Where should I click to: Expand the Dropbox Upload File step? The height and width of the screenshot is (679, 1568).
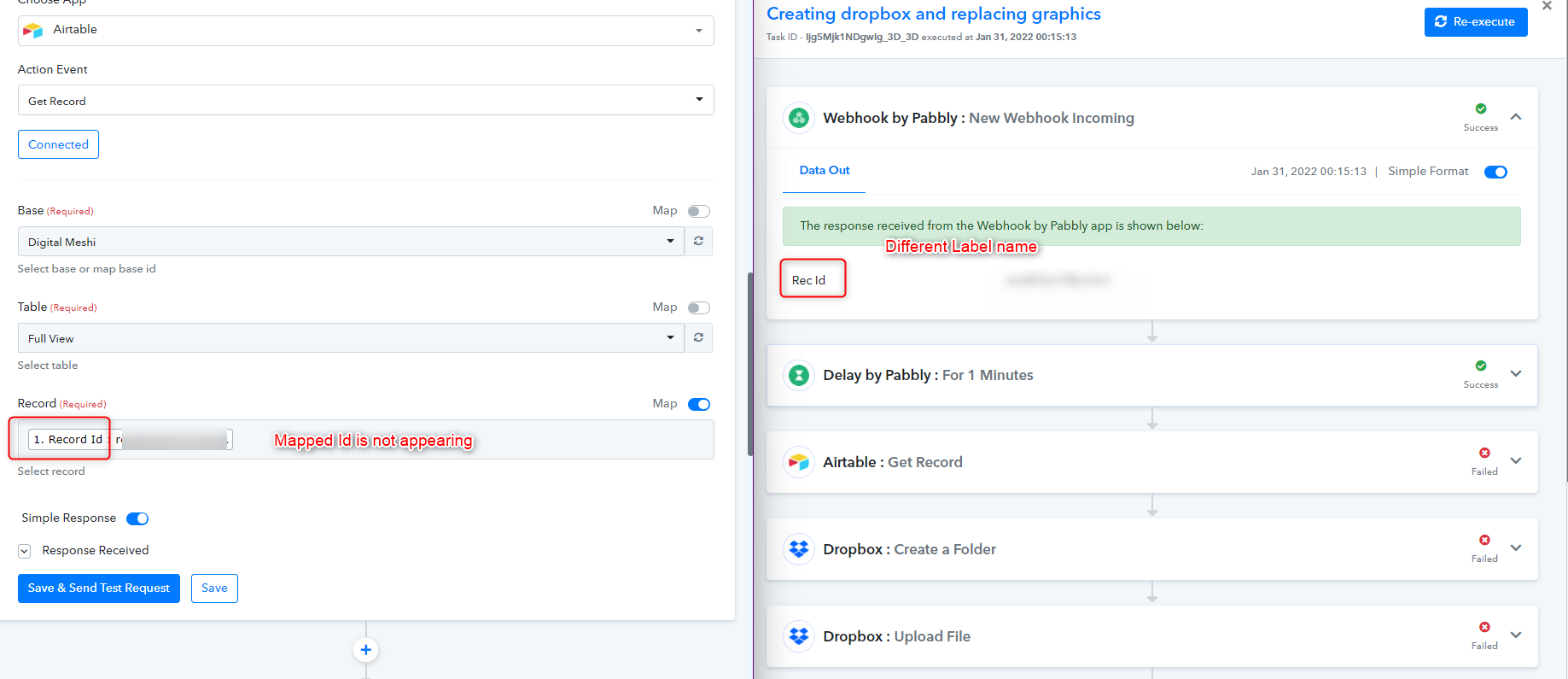click(1516, 635)
